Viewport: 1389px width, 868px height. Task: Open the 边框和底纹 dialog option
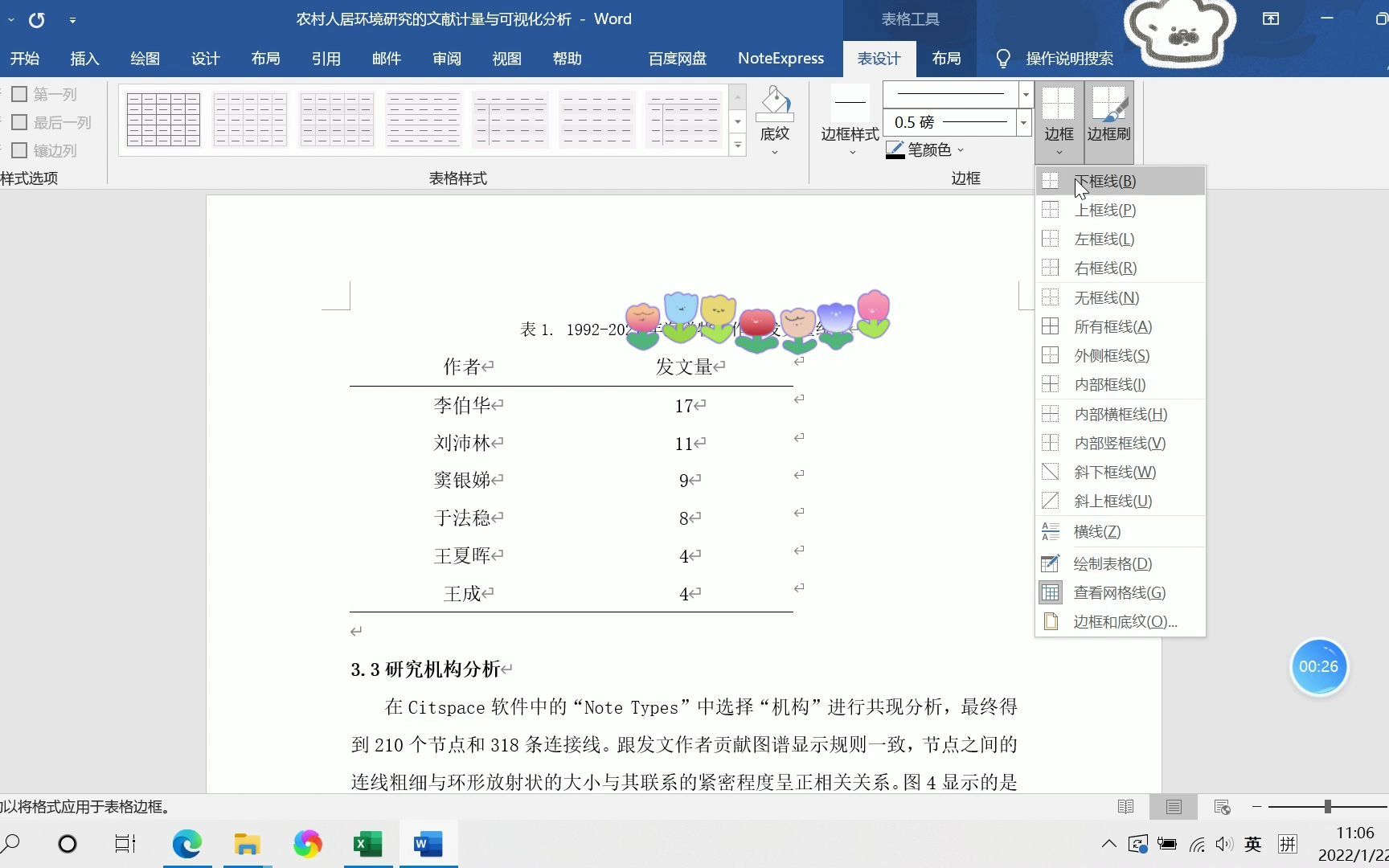pos(1124,620)
